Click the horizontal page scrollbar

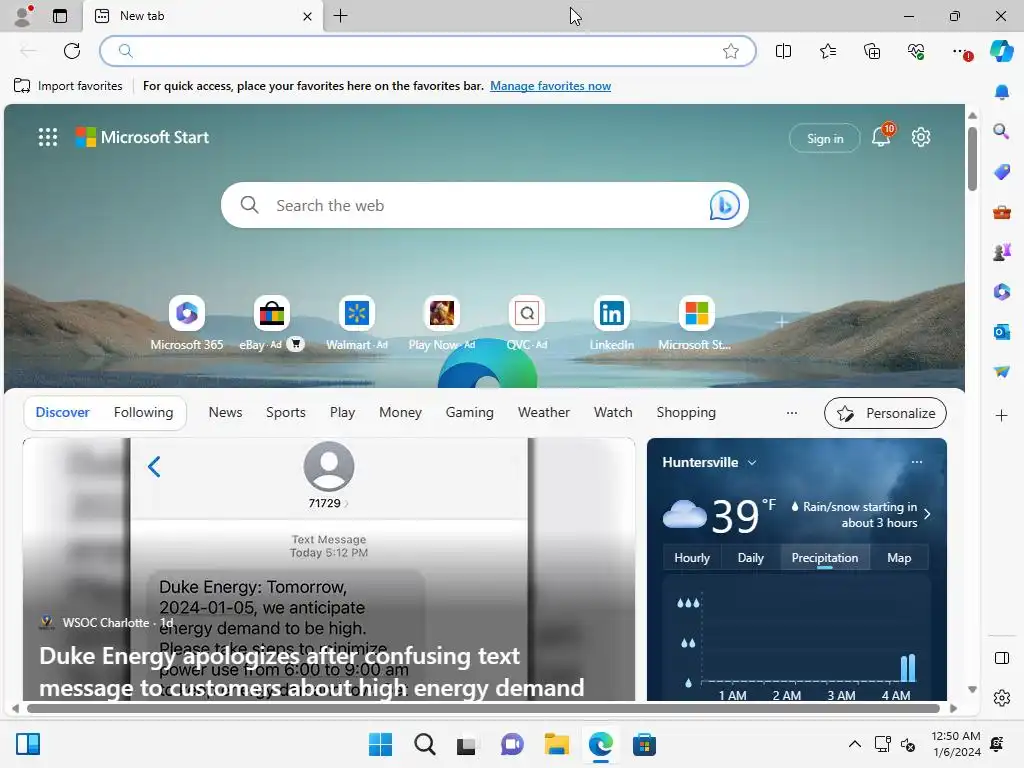[483, 708]
